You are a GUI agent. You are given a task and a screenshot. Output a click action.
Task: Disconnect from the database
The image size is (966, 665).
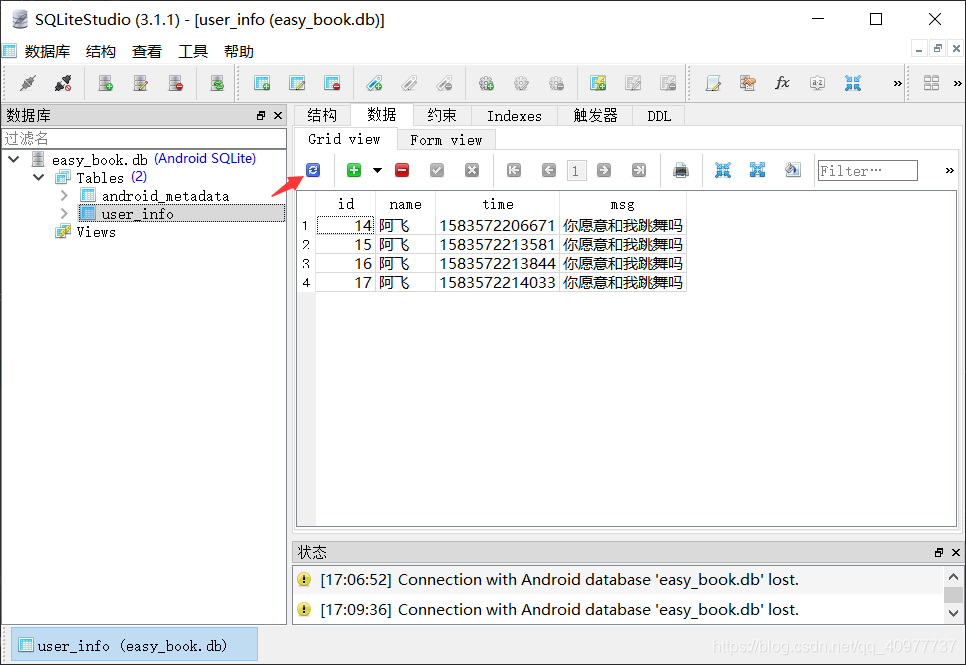coord(62,83)
